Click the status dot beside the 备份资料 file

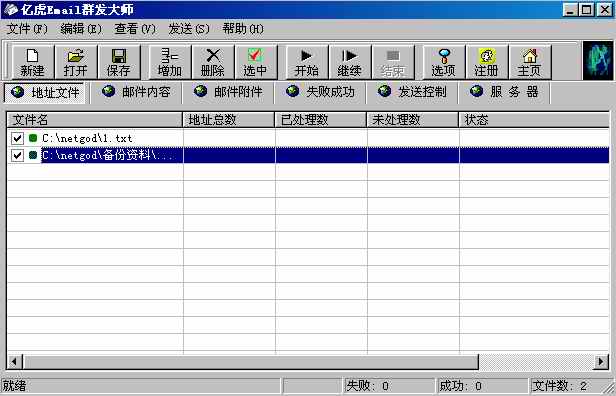[33, 155]
